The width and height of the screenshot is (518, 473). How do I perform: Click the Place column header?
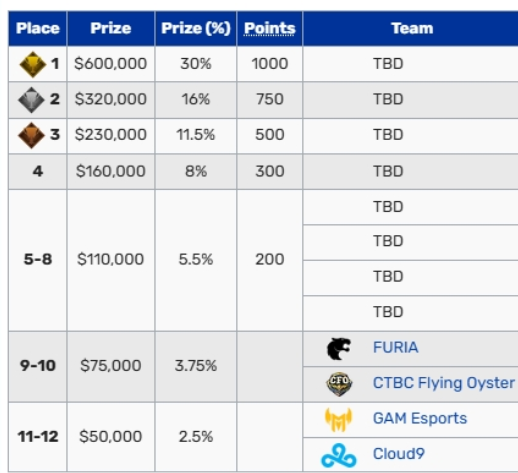click(x=38, y=28)
